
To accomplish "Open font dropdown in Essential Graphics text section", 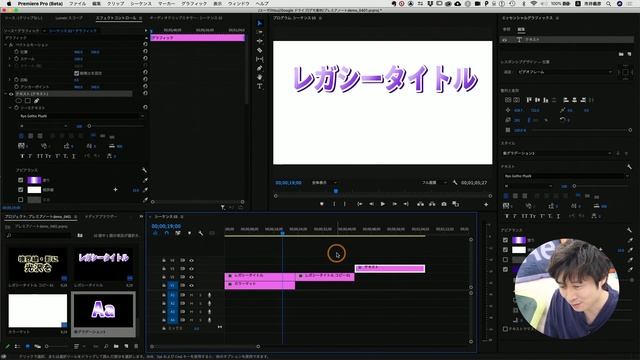I will click(x=566, y=176).
